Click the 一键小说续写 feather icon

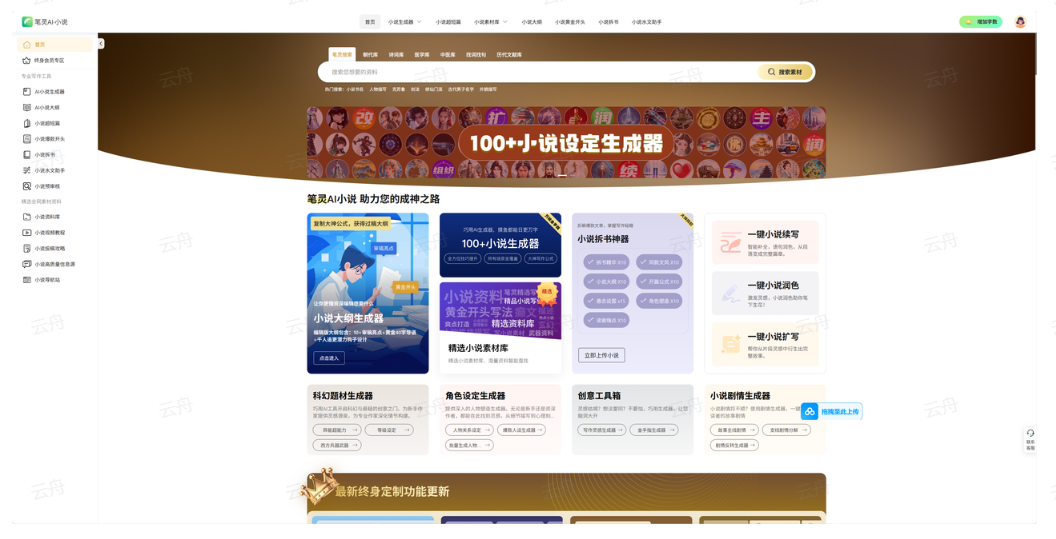click(x=731, y=242)
